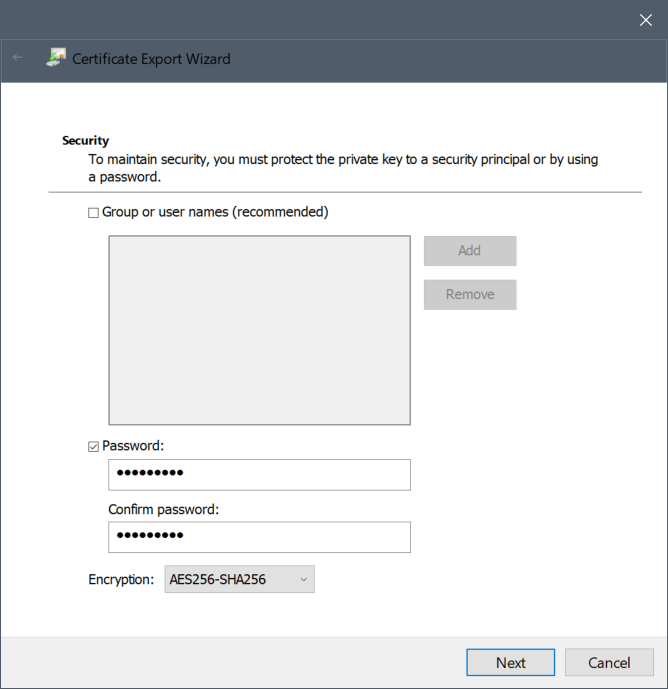
Task: Click the Certificate Export Wizard icon
Action: (x=56, y=58)
